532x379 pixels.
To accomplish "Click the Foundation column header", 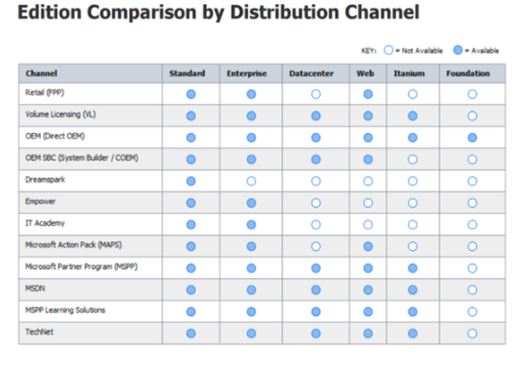I will [x=468, y=73].
